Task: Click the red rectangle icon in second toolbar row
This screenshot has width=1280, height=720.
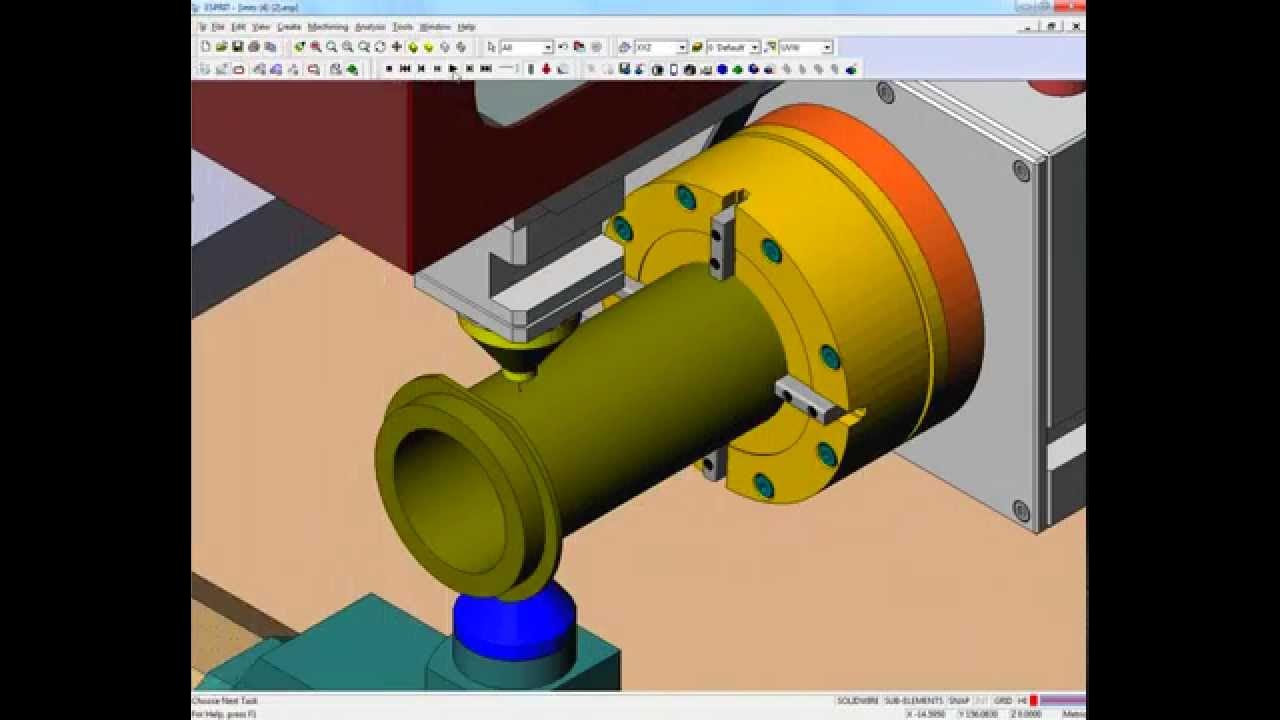Action: [x=238, y=69]
